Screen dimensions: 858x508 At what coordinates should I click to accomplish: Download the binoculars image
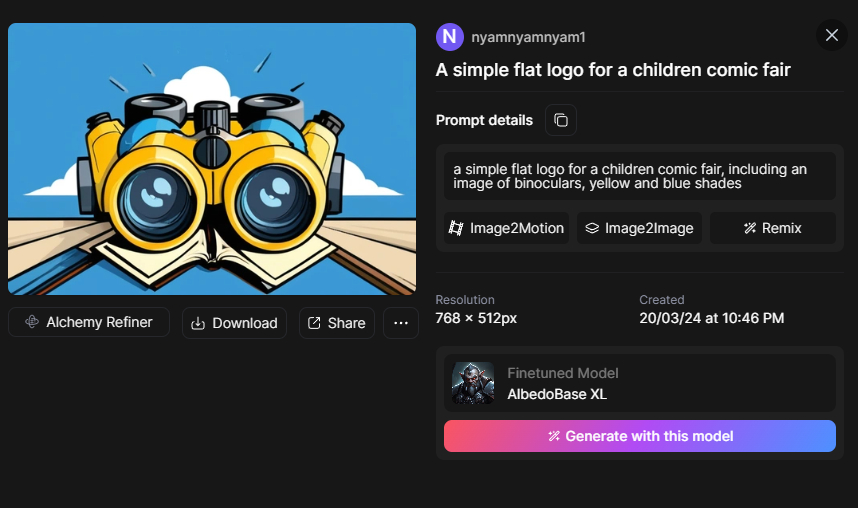click(x=234, y=323)
